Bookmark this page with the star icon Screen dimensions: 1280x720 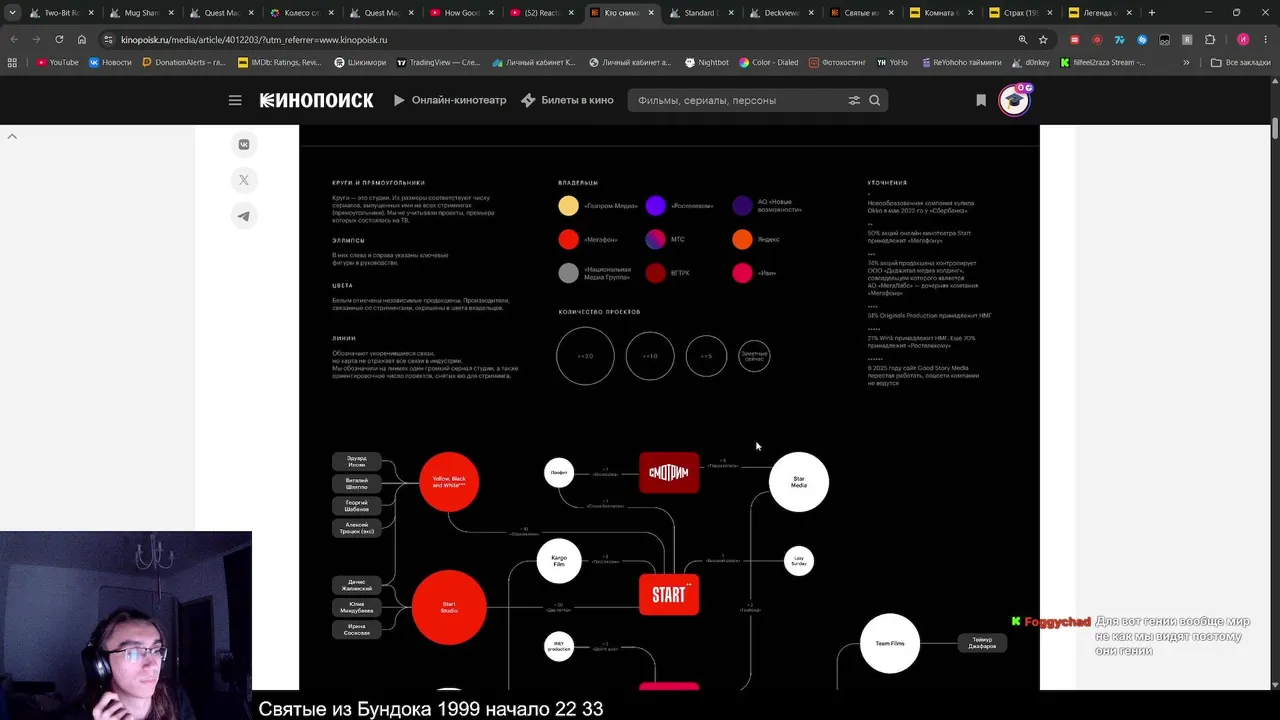tap(1043, 39)
